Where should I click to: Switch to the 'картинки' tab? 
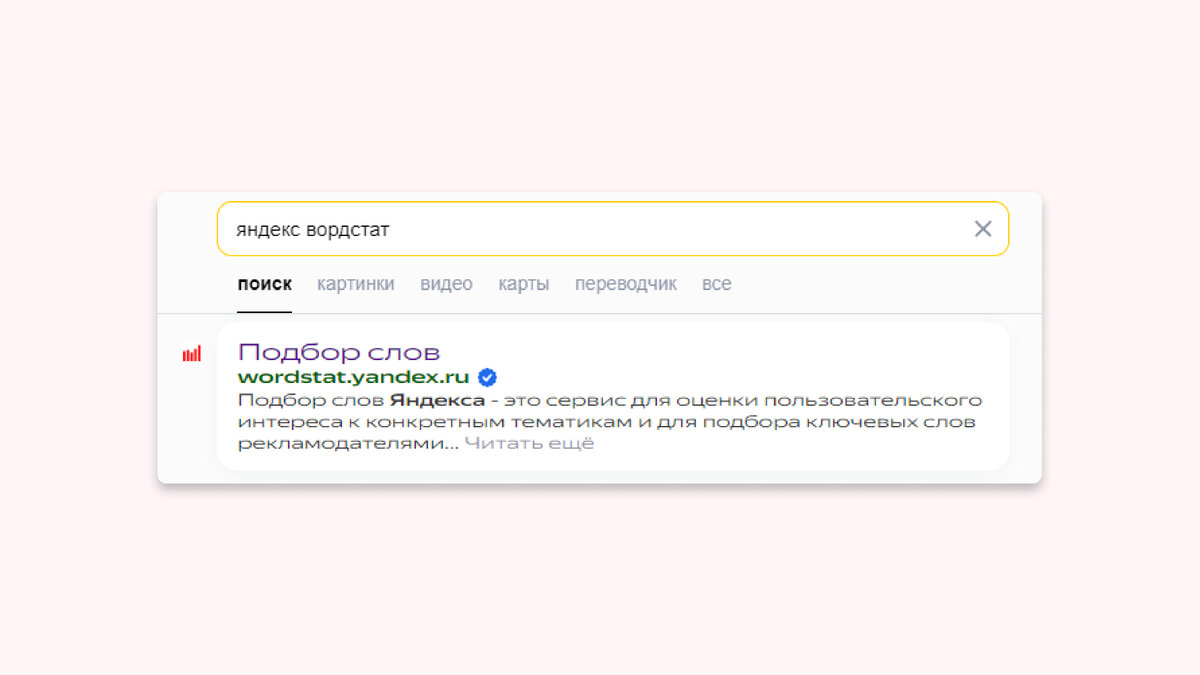[x=356, y=284]
